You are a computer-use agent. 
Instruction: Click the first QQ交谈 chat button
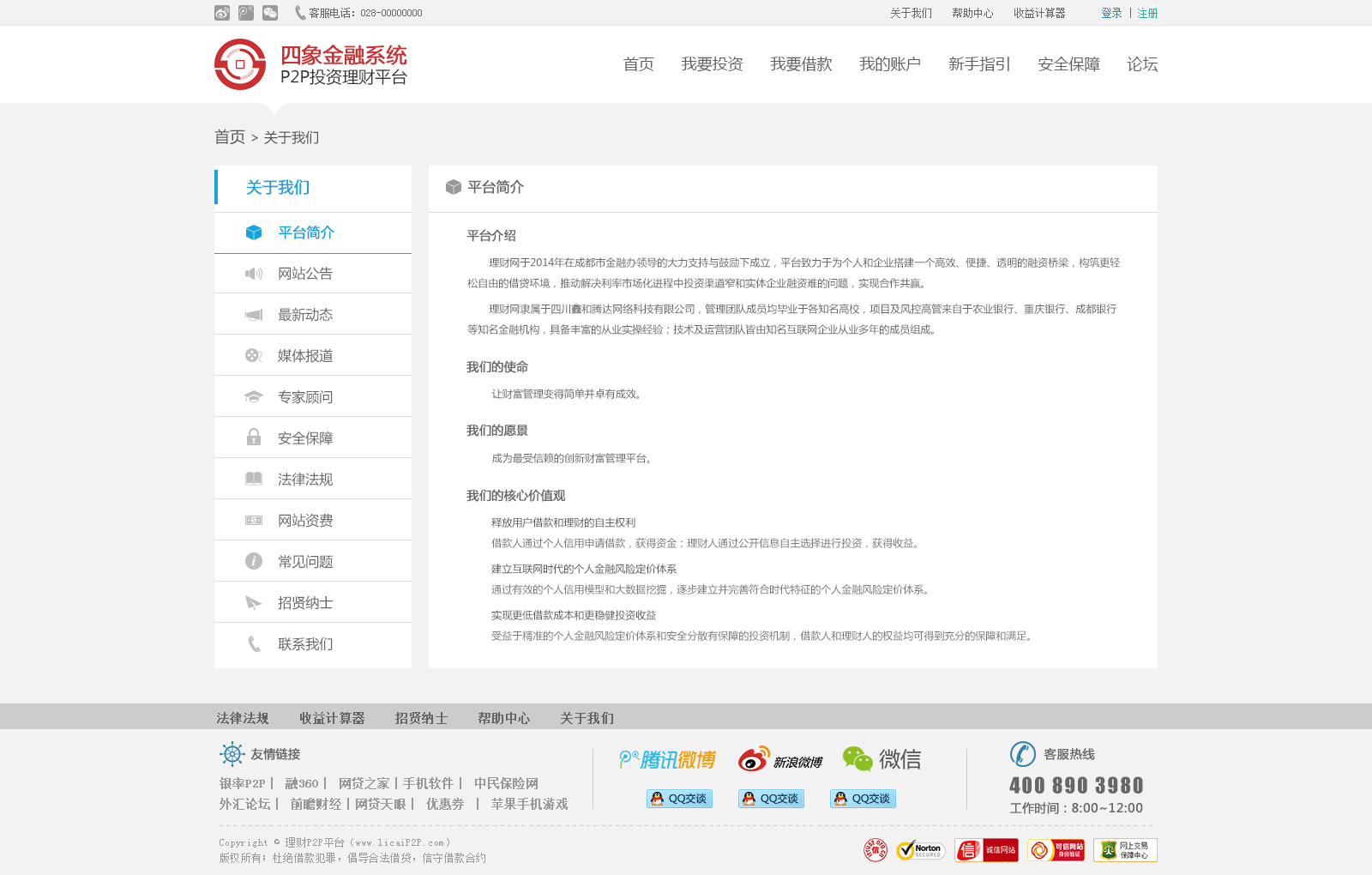click(680, 799)
